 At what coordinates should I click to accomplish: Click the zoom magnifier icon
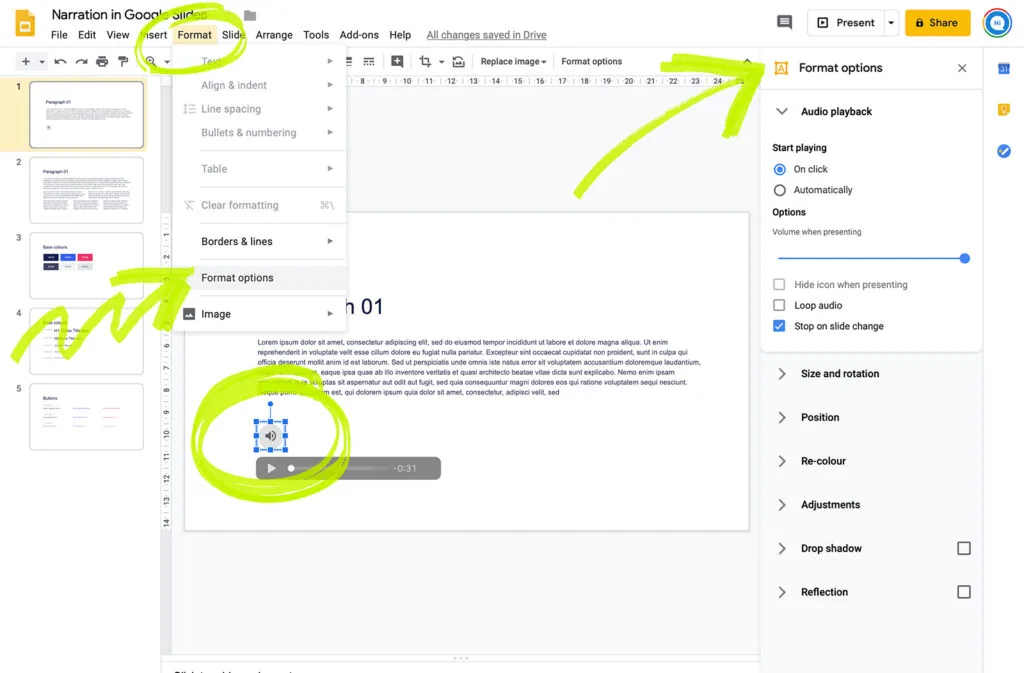(151, 61)
